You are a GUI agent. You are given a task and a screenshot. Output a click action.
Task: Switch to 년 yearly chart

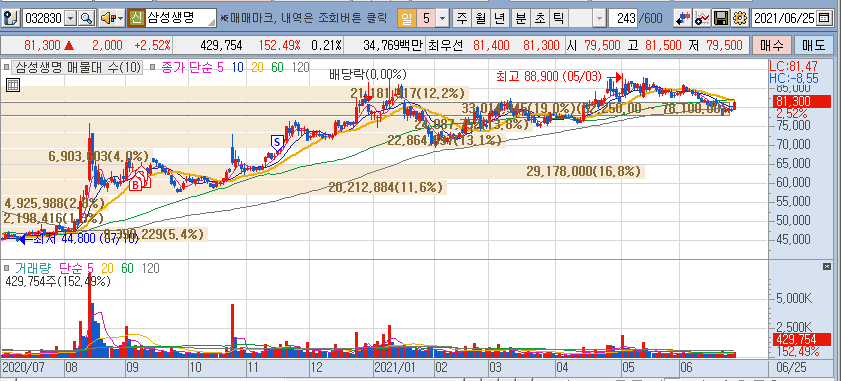(x=500, y=19)
